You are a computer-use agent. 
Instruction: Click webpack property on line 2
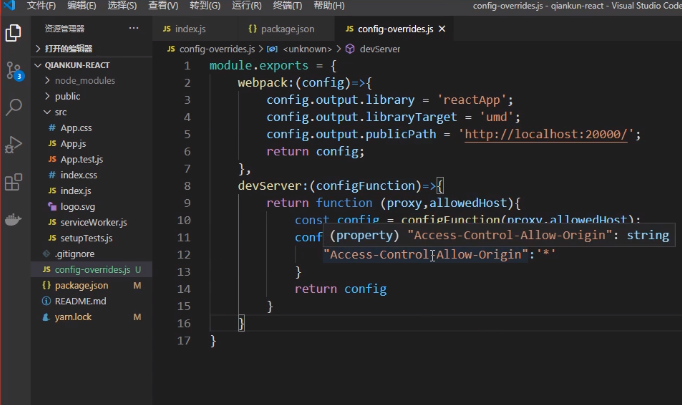[263, 83]
